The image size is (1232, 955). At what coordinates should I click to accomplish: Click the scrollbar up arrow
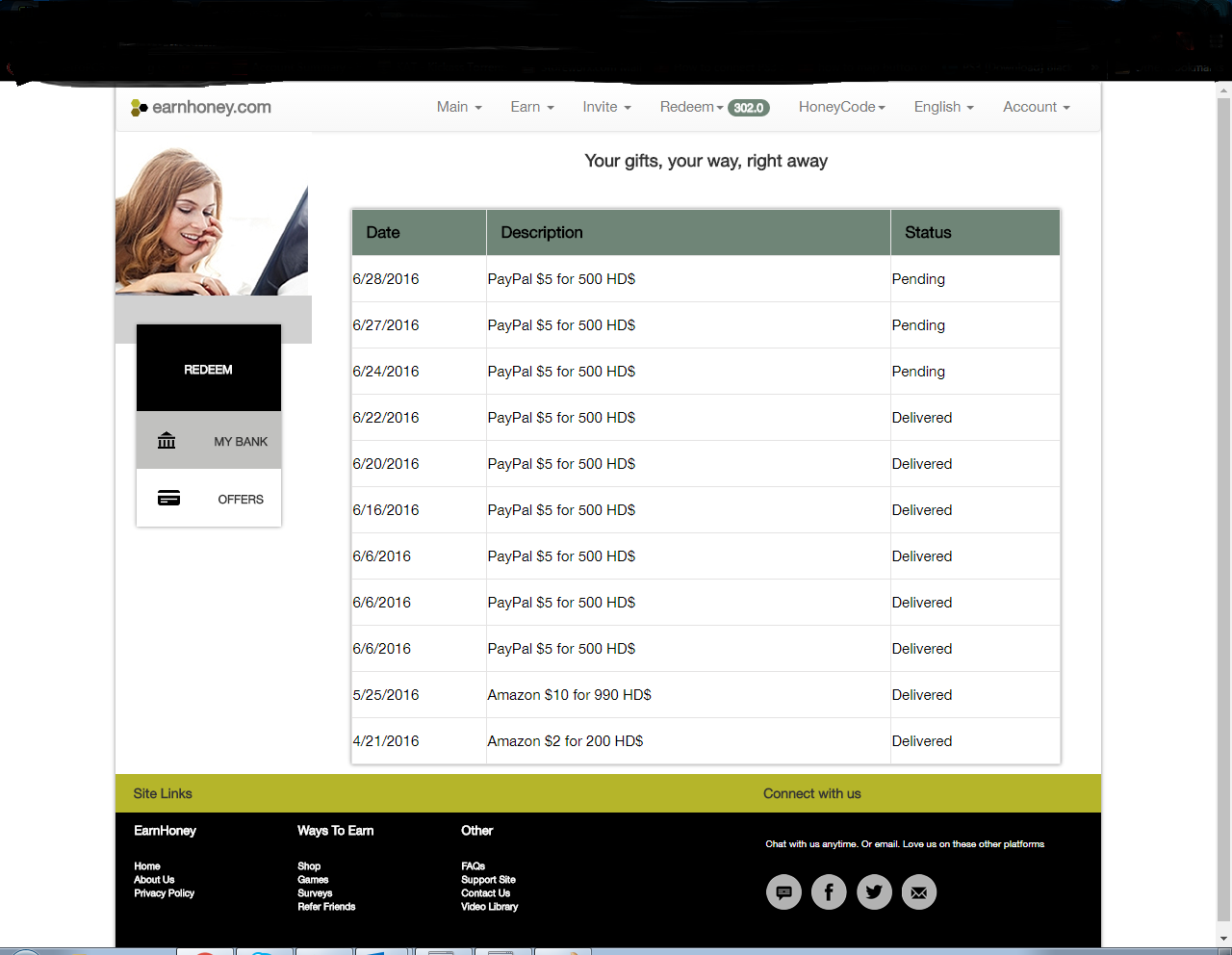(x=1224, y=90)
